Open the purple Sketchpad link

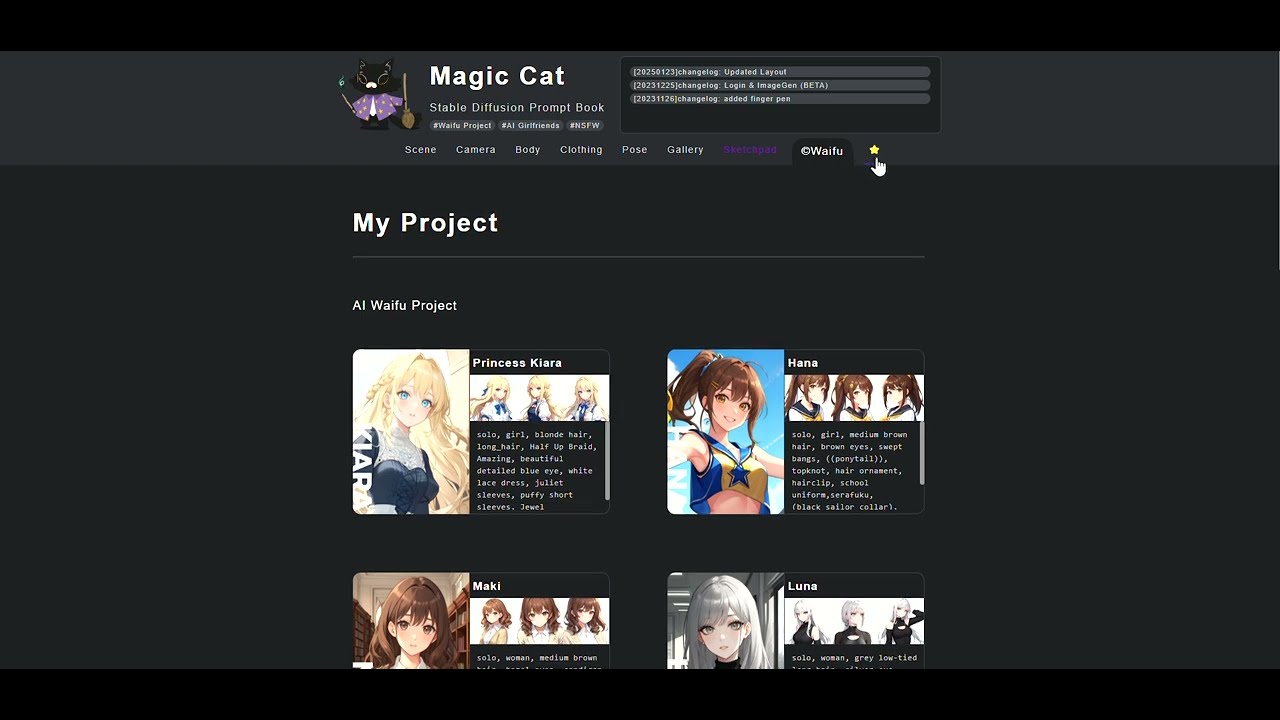[x=750, y=150]
